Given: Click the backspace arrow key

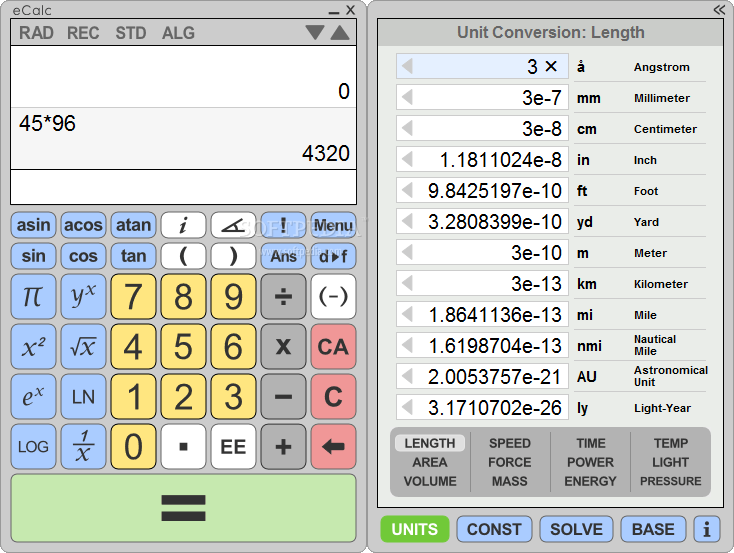Looking at the screenshot, I should point(333,447).
